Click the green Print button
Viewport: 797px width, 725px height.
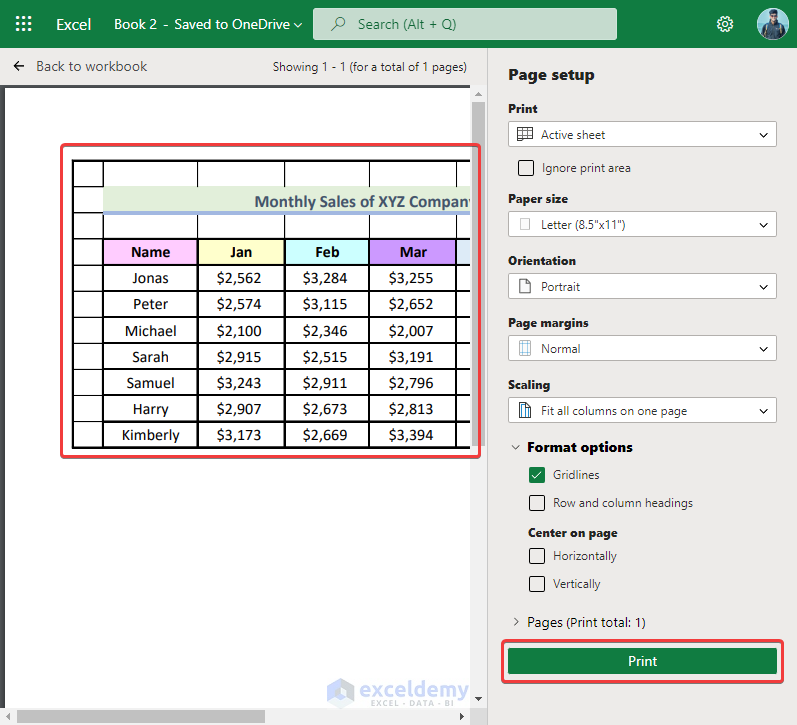coord(642,661)
